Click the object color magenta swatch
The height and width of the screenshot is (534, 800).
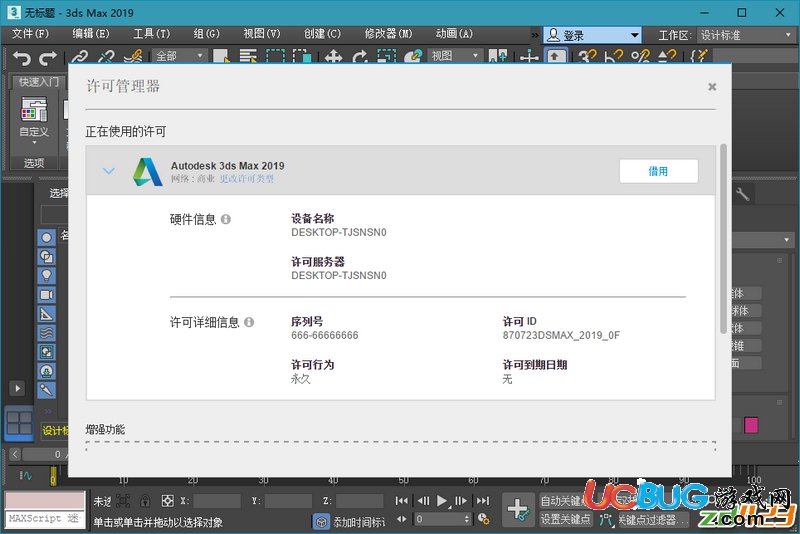pyautogui.click(x=751, y=425)
